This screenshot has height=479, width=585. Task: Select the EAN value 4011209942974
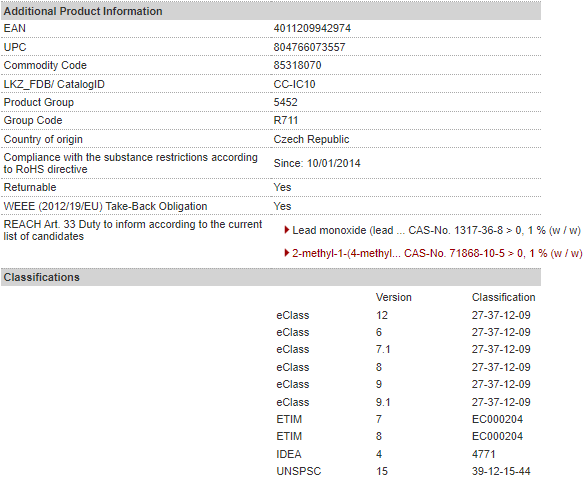(312, 28)
